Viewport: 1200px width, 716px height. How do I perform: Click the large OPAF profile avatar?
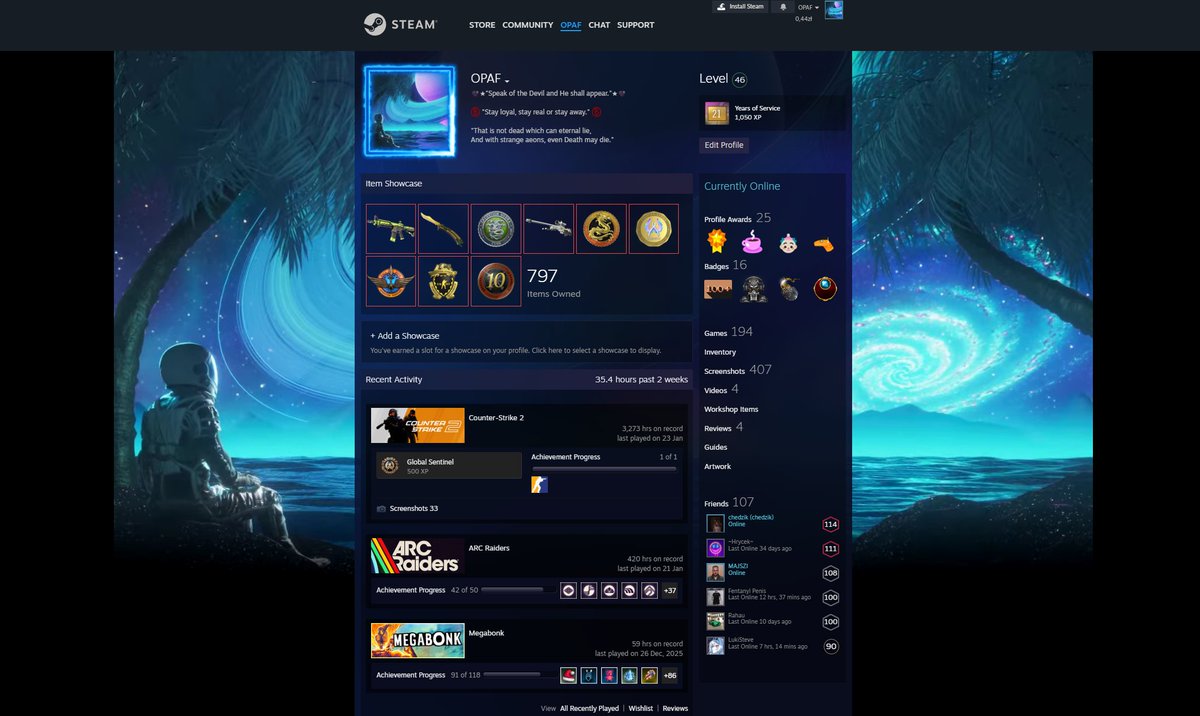[410, 112]
